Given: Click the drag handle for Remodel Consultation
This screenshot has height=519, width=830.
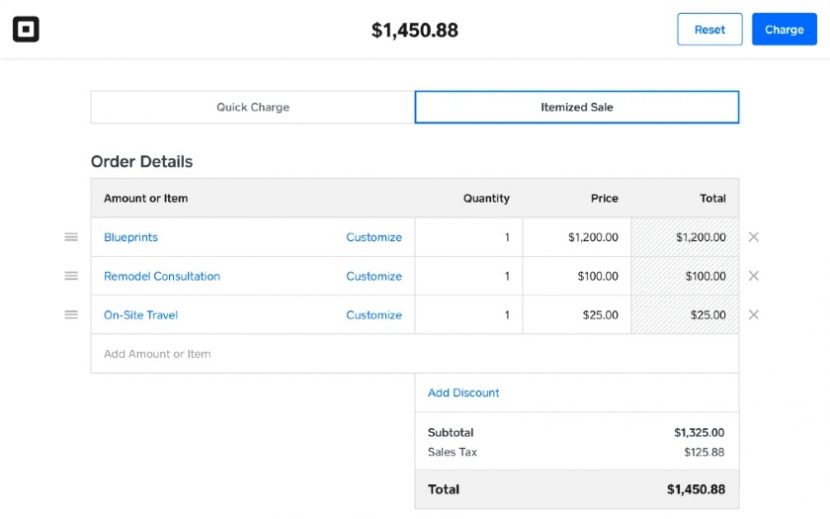Looking at the screenshot, I should pyautogui.click(x=71, y=276).
